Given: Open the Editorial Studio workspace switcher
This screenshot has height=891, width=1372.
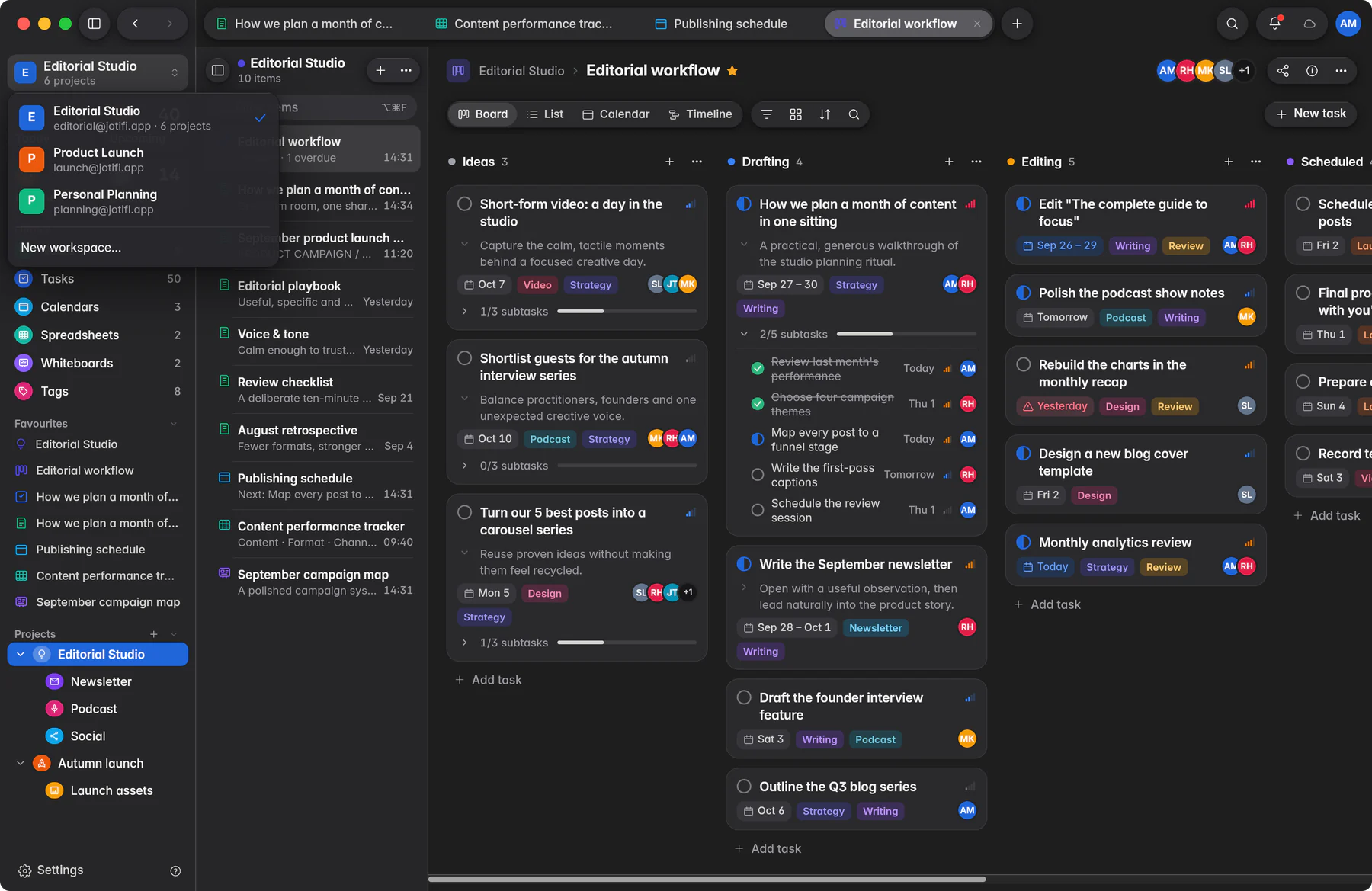Looking at the screenshot, I should (98, 72).
